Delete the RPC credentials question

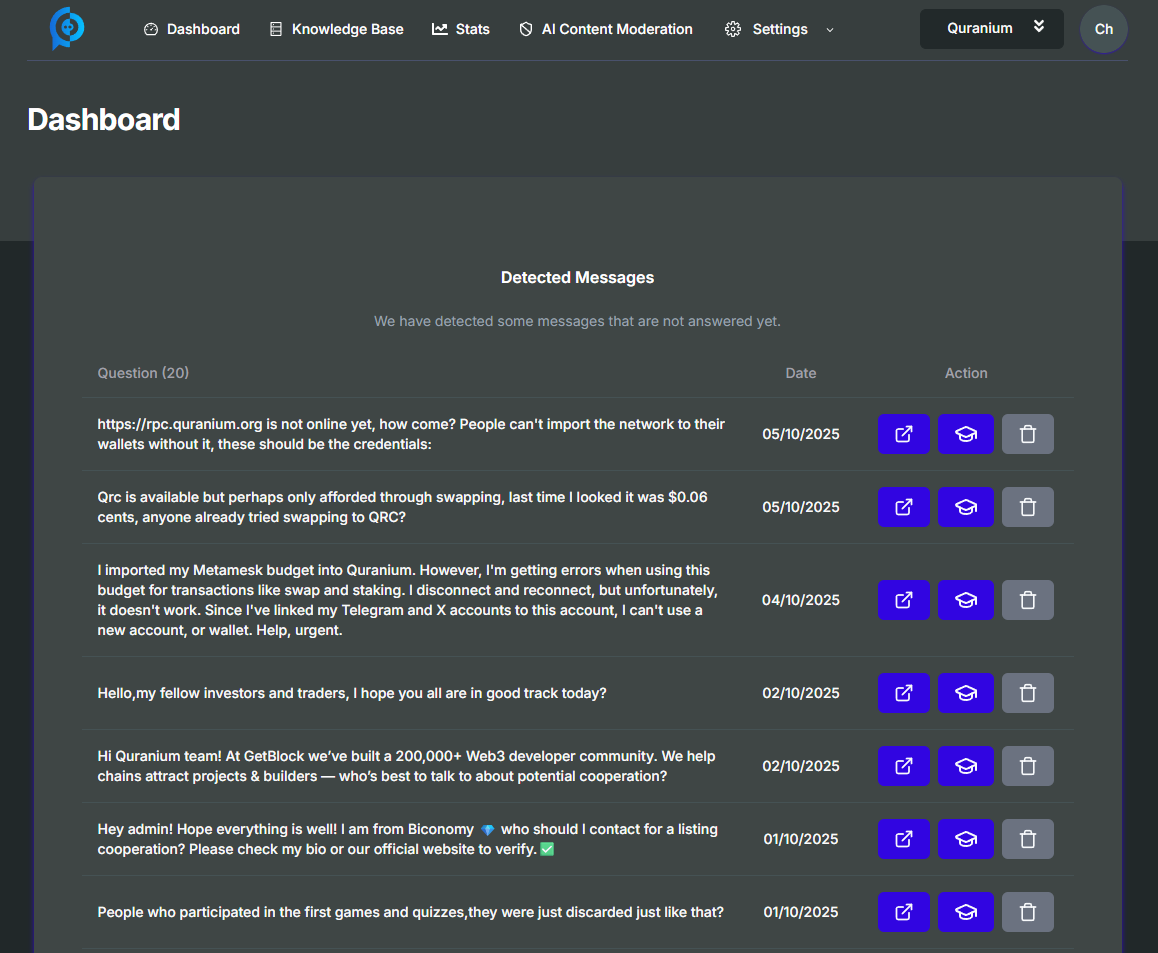[1027, 434]
